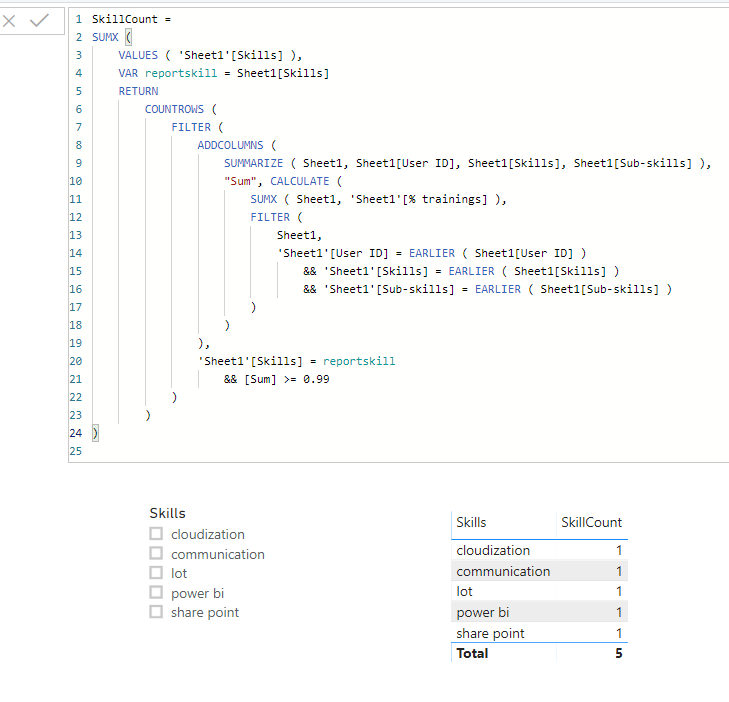Viewport: 729px width, 702px height.
Task: Place cursor on empty line 25
Action: (400, 451)
